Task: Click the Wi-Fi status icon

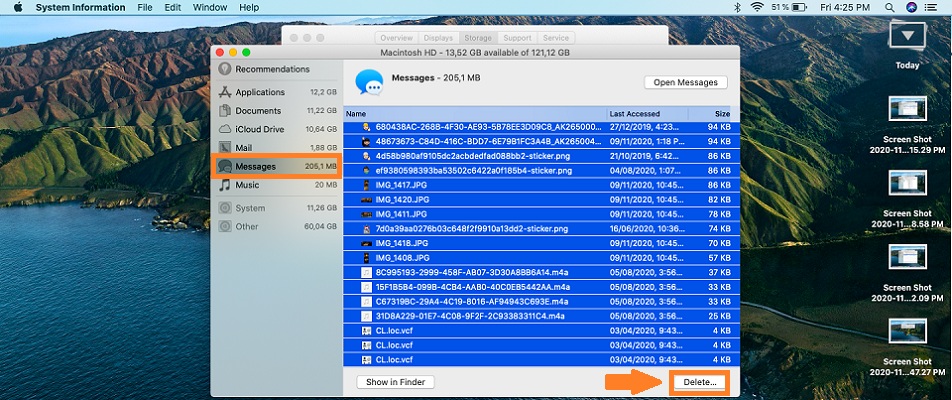Action: (756, 7)
